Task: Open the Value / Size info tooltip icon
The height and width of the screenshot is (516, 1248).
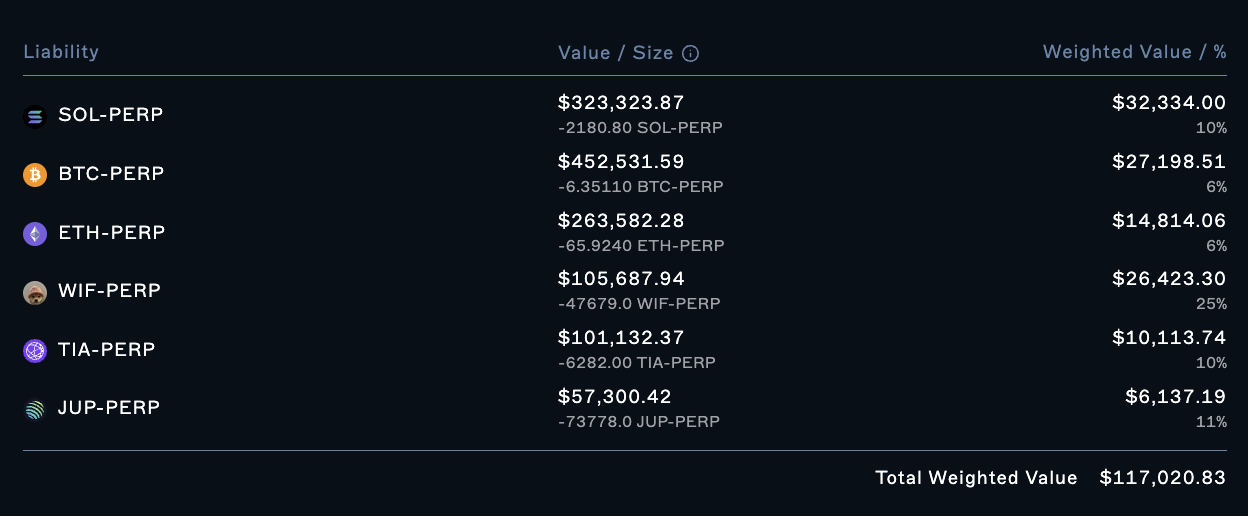Action: tap(690, 53)
